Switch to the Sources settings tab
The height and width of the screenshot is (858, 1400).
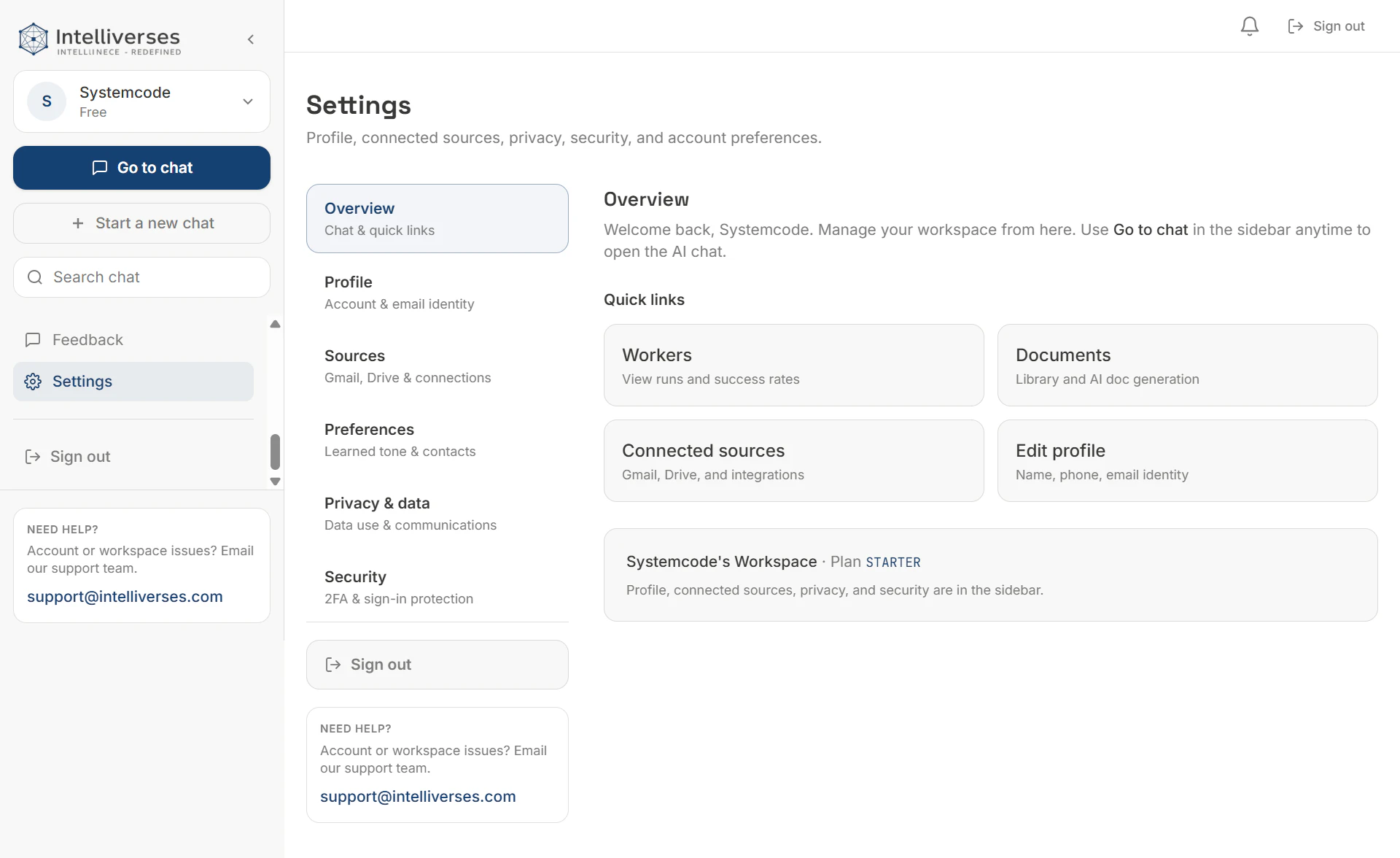coord(437,366)
